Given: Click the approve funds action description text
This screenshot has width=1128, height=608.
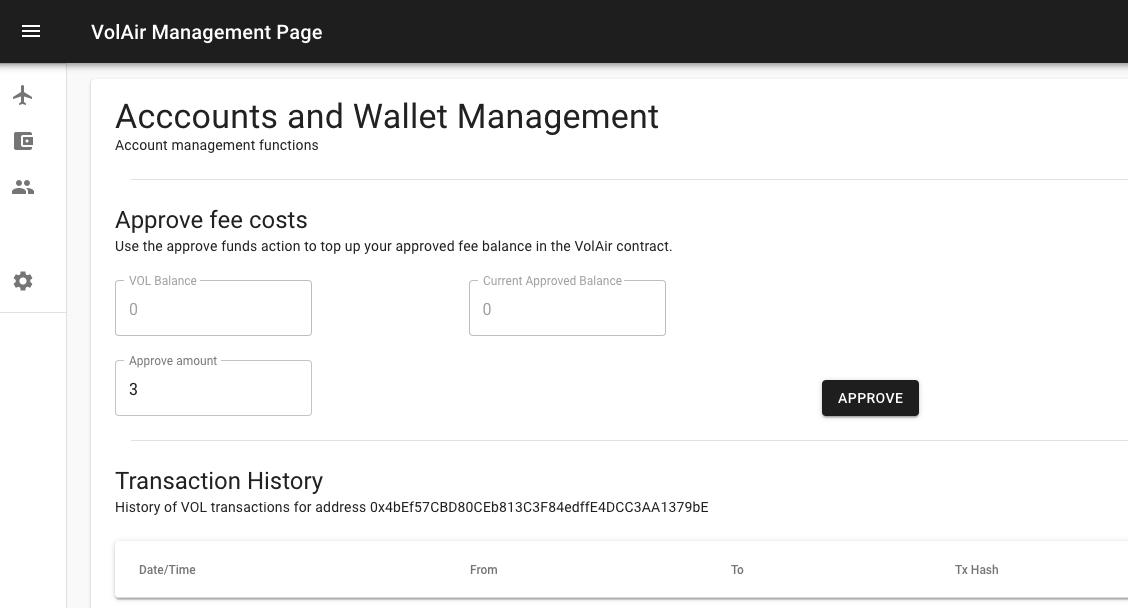Looking at the screenshot, I should click(394, 246).
